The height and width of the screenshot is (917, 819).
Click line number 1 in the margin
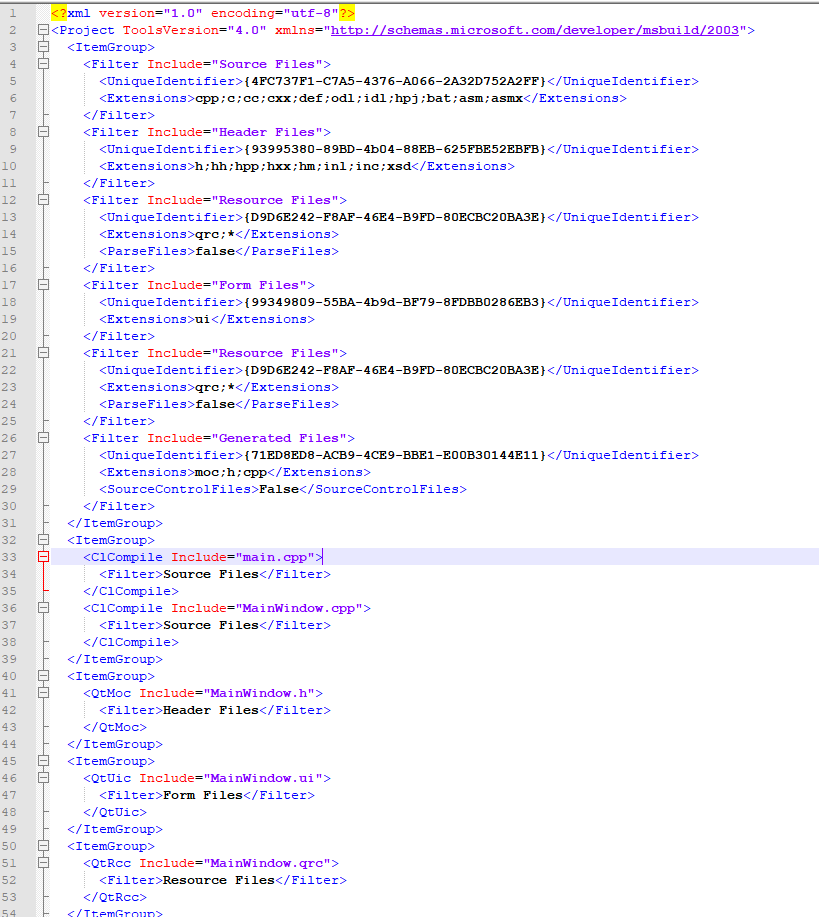click(x=12, y=12)
